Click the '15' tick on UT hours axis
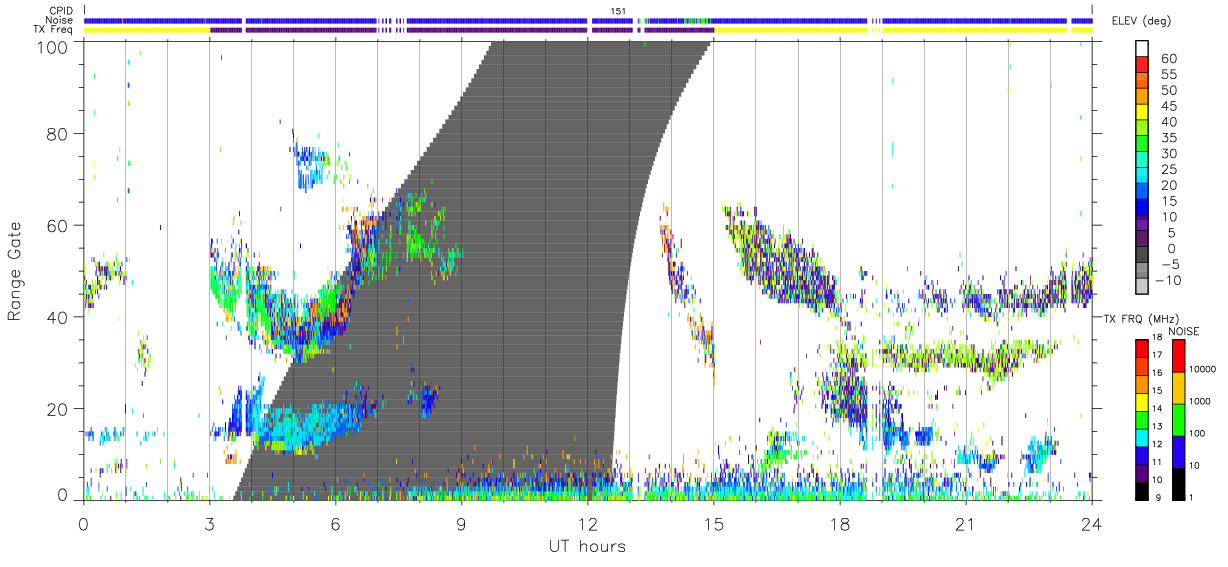 tap(713, 524)
